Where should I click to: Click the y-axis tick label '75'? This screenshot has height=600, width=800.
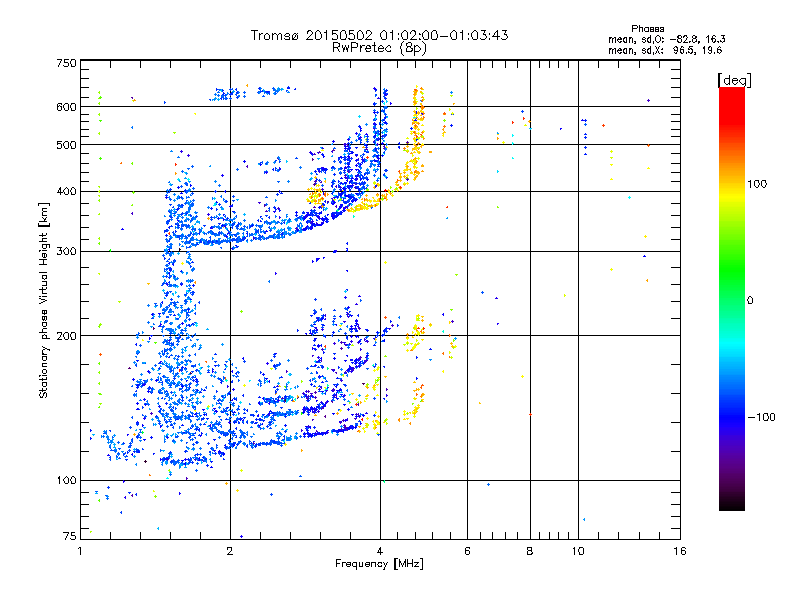(70, 536)
